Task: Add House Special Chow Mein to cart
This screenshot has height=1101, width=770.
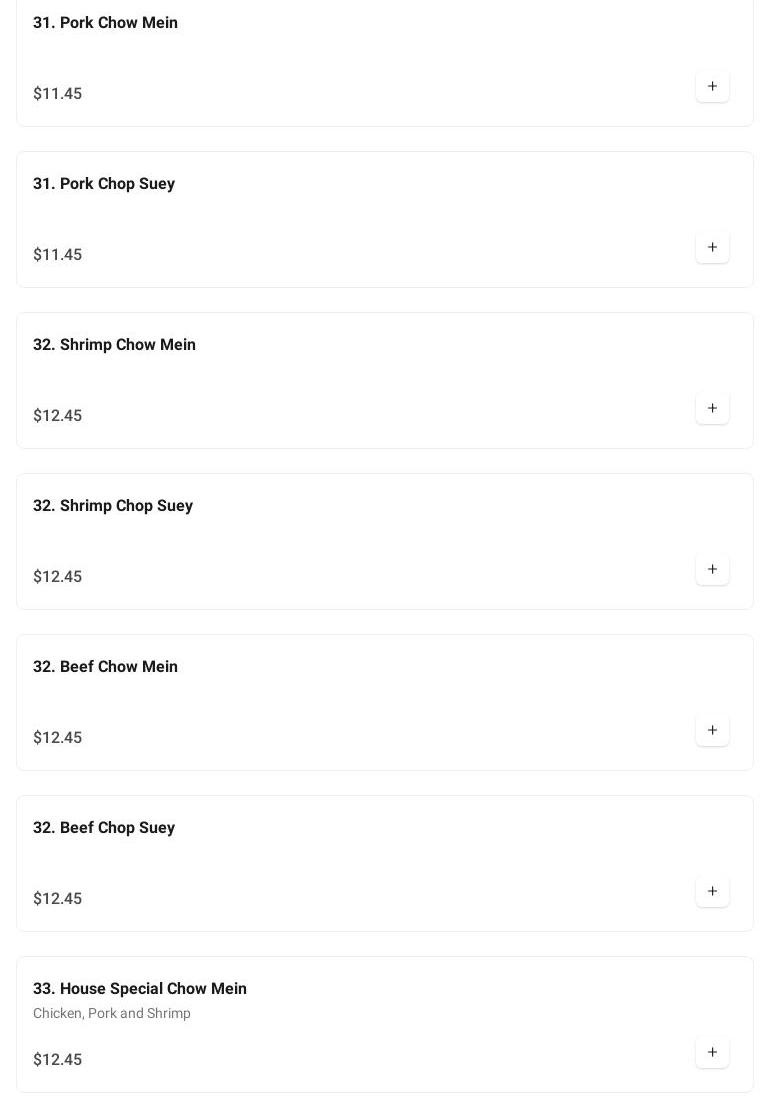Action: pos(712,1053)
